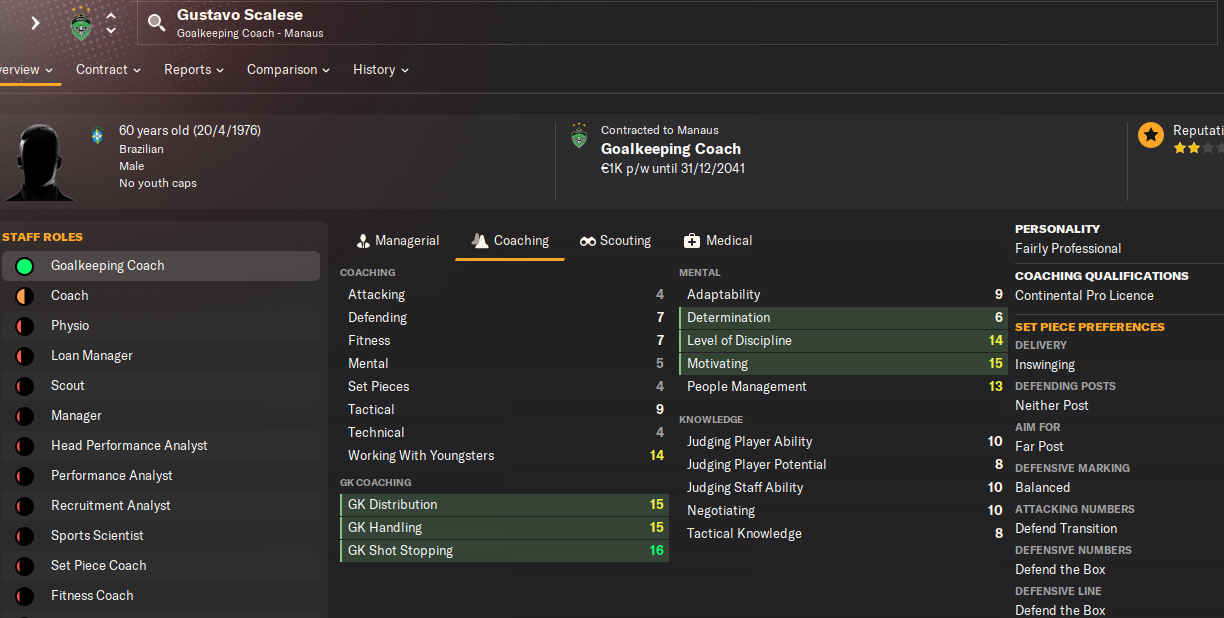Viewport: 1224px width, 618px height.
Task: Click the orange Coach role suitability indicator
Action: click(25, 296)
